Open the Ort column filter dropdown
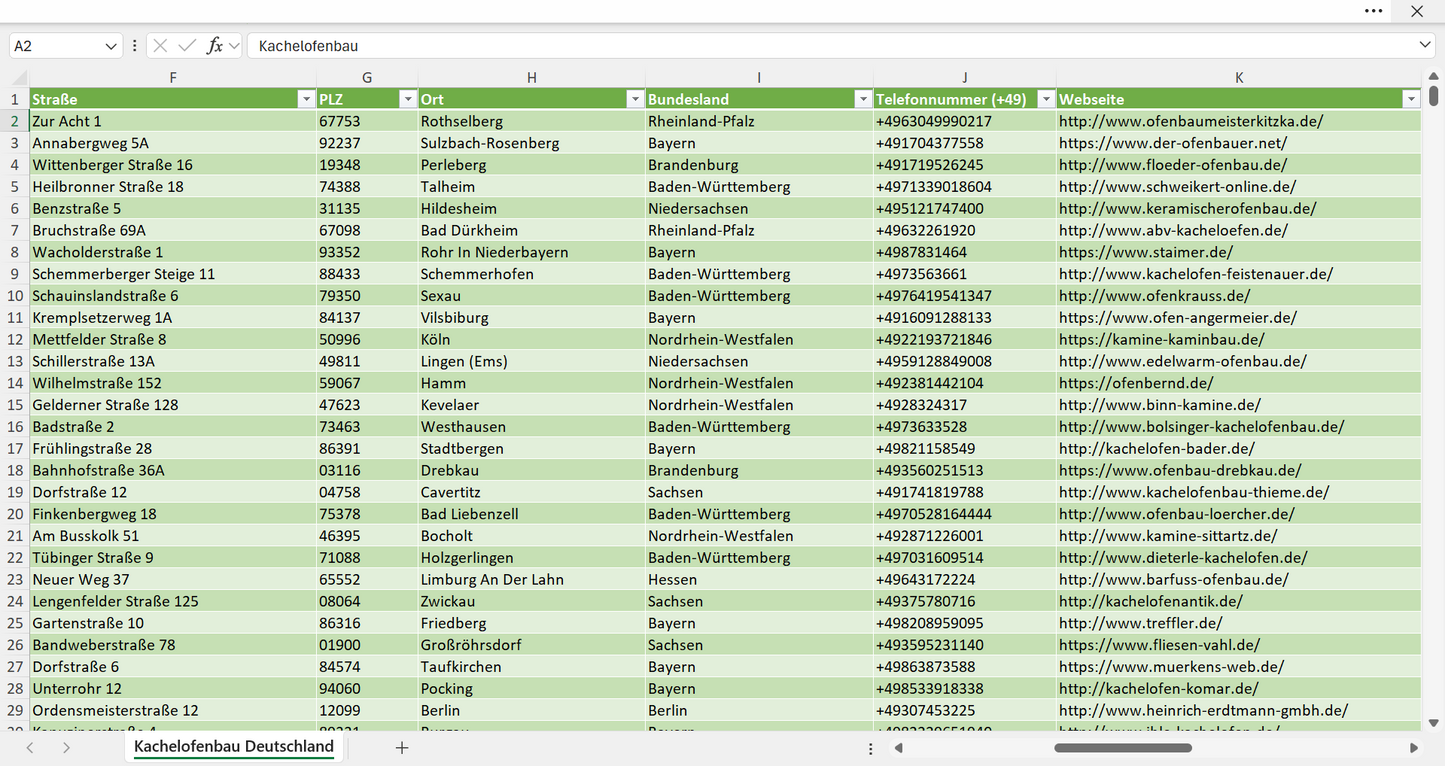The height and width of the screenshot is (766, 1445). coord(634,99)
